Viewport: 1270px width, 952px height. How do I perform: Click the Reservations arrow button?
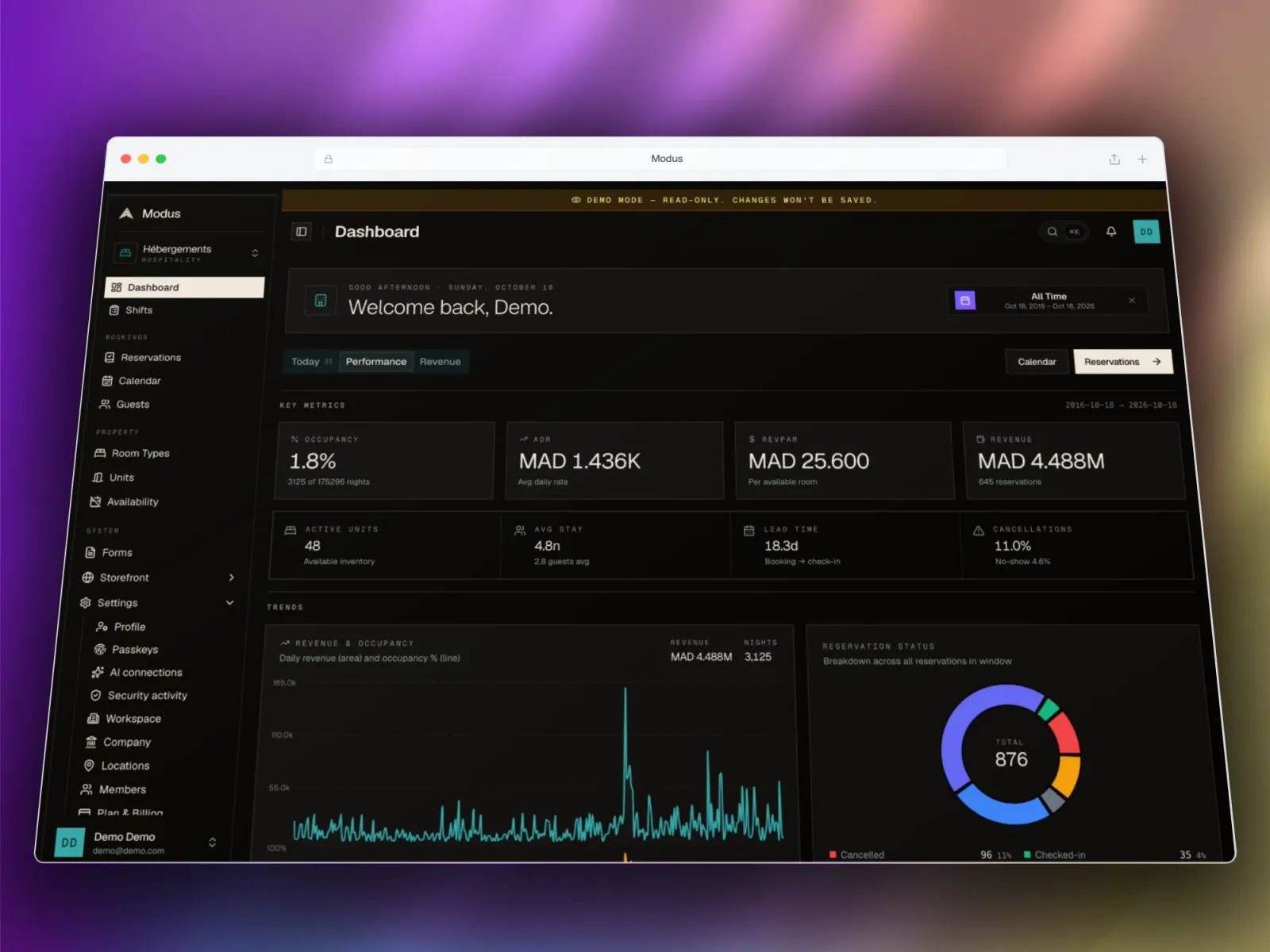[x=1122, y=362]
